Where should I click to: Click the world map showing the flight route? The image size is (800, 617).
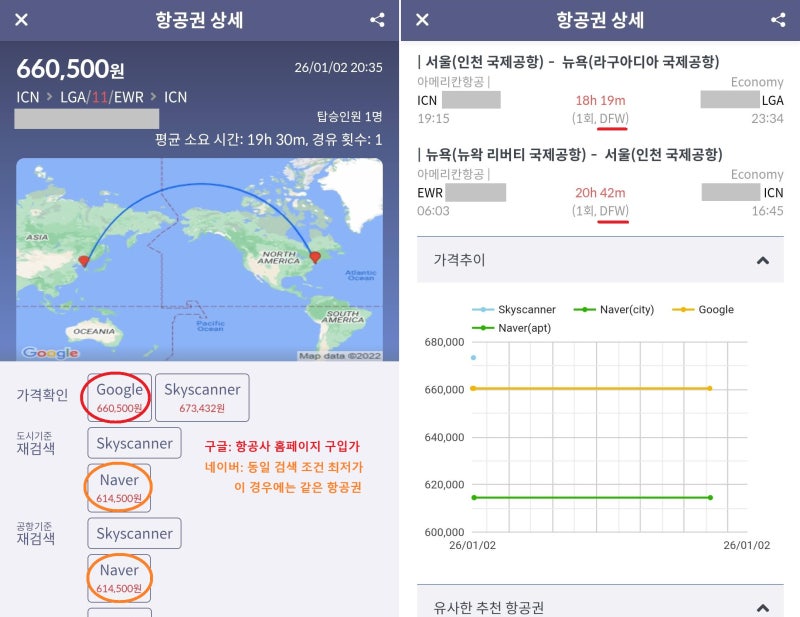[x=200, y=260]
